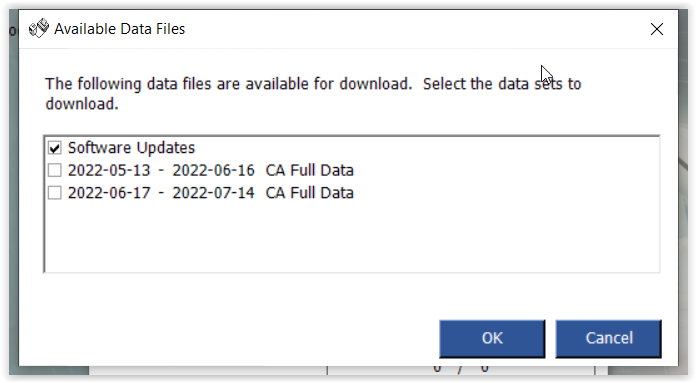Screen dimensions: 696x383
Task: Tick the 2022-06-17 CA Full Data checkbox
Action: point(55,193)
